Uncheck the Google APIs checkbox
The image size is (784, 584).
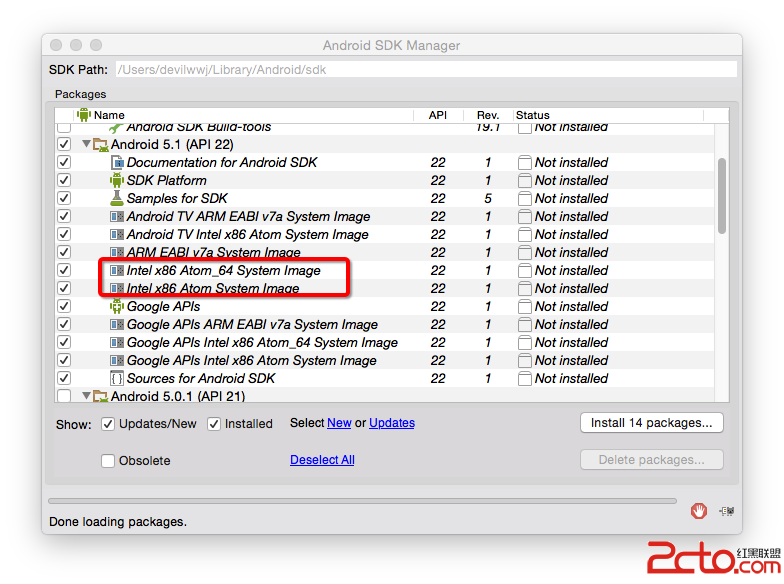click(64, 306)
